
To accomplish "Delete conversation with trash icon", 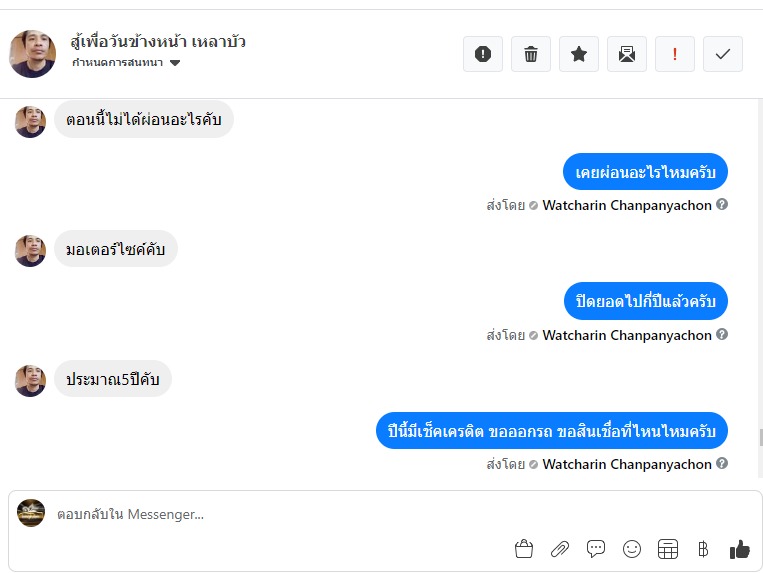I will (531, 54).
